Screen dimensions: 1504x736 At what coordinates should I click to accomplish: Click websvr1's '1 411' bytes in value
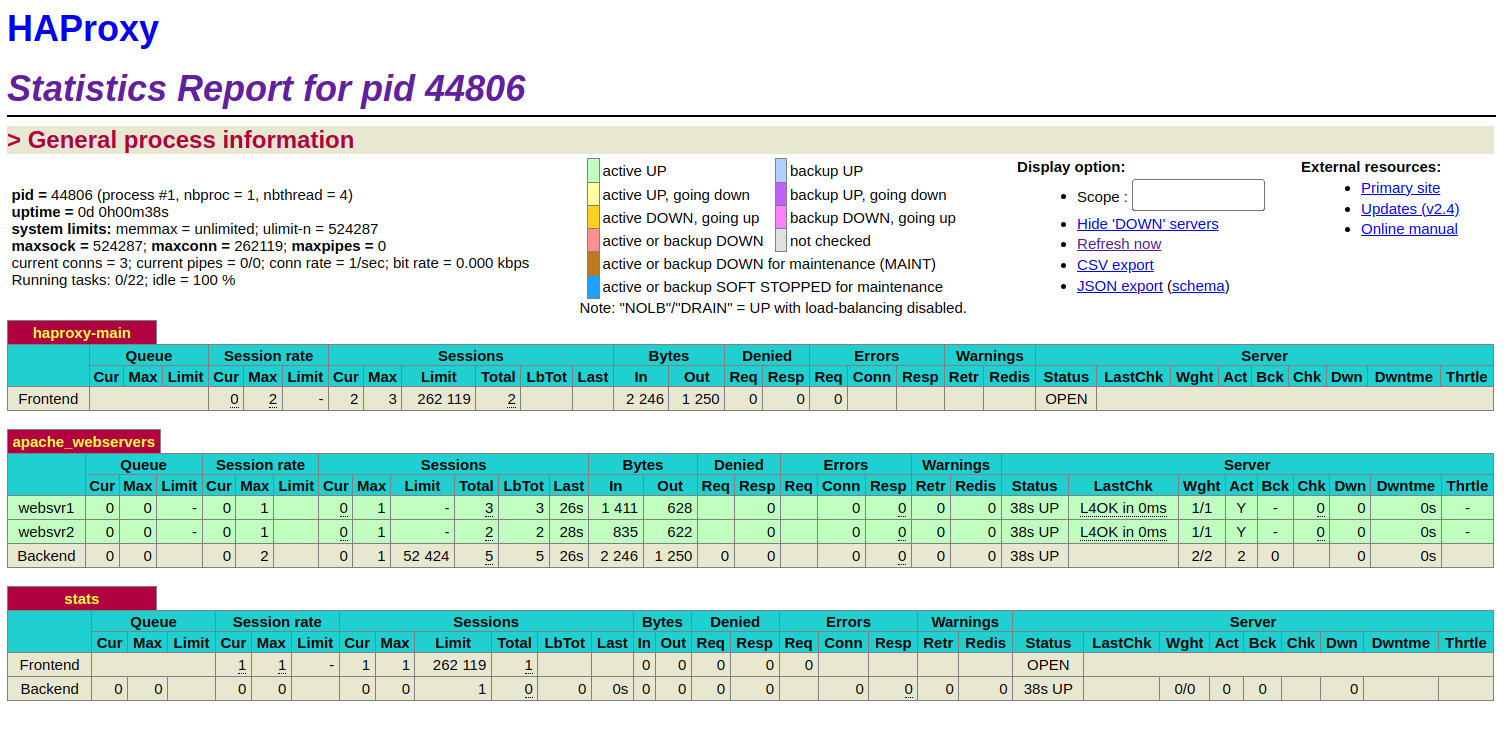coord(619,508)
